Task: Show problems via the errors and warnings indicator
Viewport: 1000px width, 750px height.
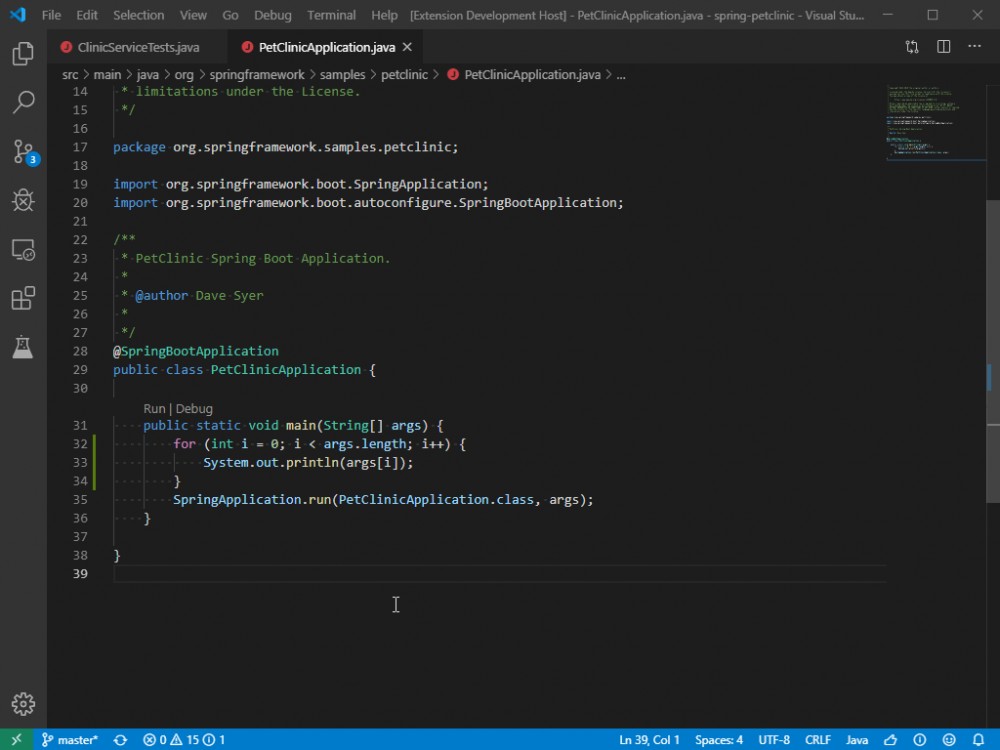Action: [x=183, y=739]
